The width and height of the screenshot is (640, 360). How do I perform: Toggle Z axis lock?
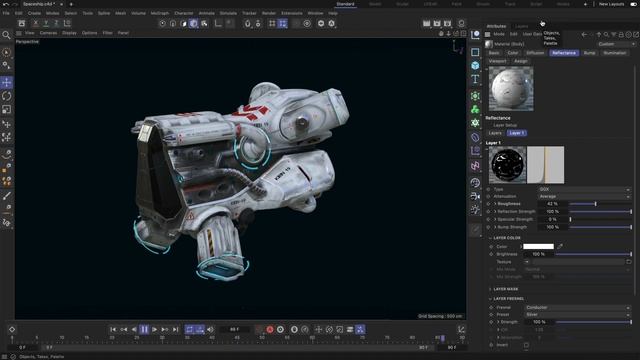click(56, 23)
